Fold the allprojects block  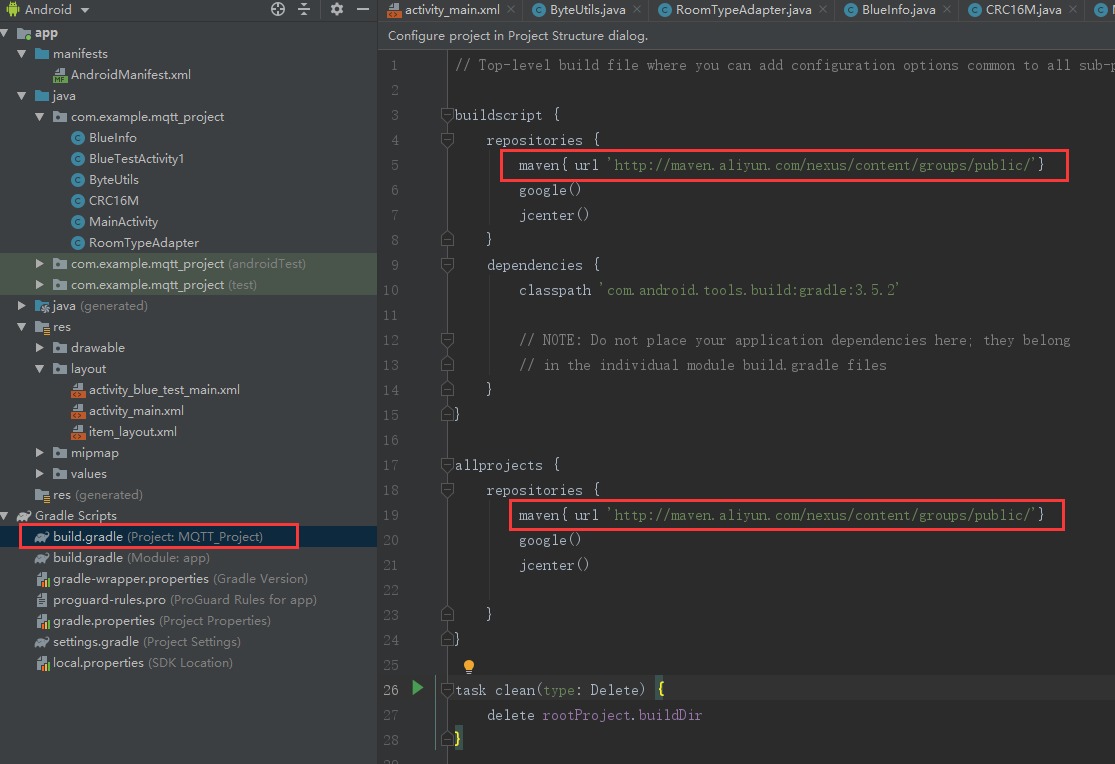pyautogui.click(x=447, y=465)
